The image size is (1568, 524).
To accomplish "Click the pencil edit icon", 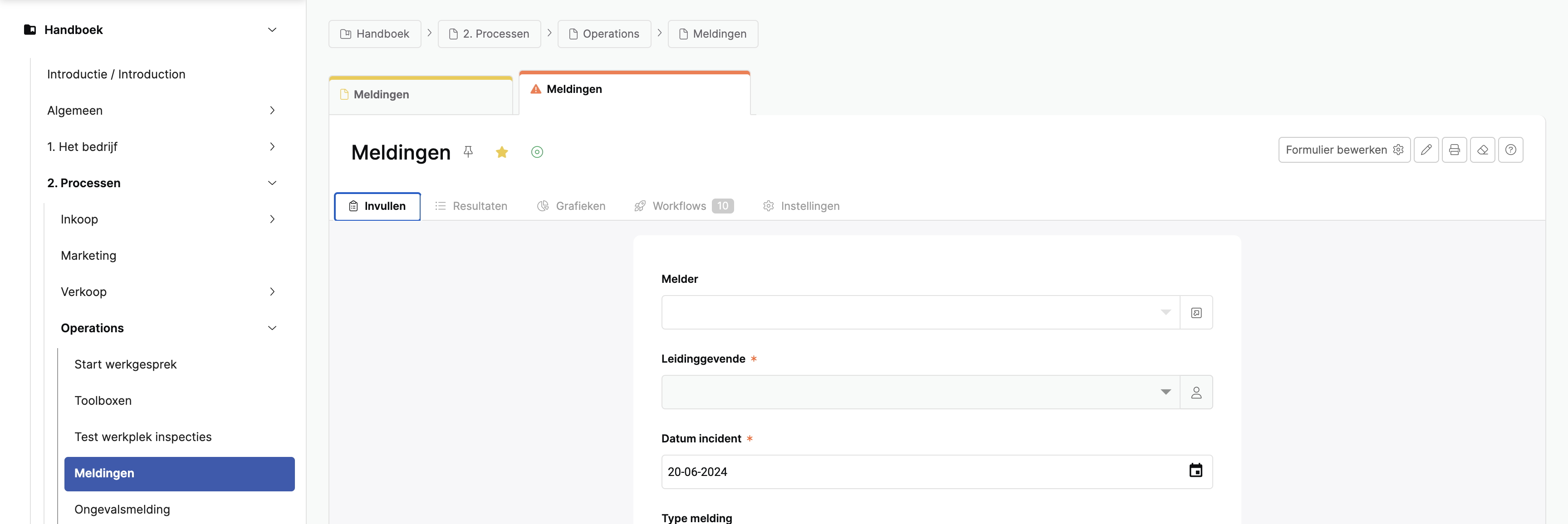I will [x=1426, y=150].
